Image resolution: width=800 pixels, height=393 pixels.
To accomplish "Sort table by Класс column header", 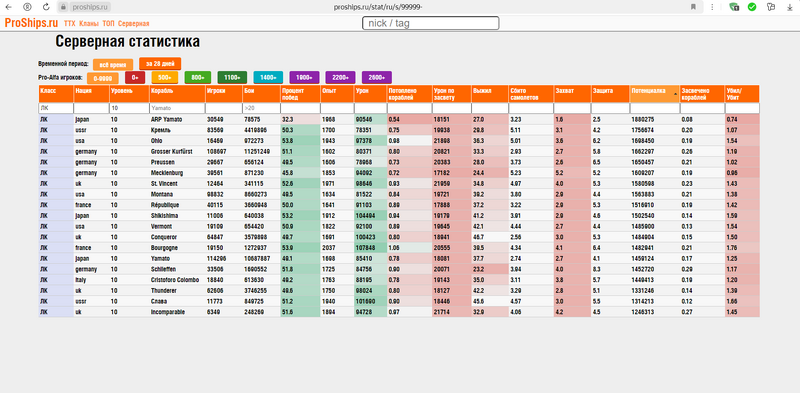I will point(56,94).
